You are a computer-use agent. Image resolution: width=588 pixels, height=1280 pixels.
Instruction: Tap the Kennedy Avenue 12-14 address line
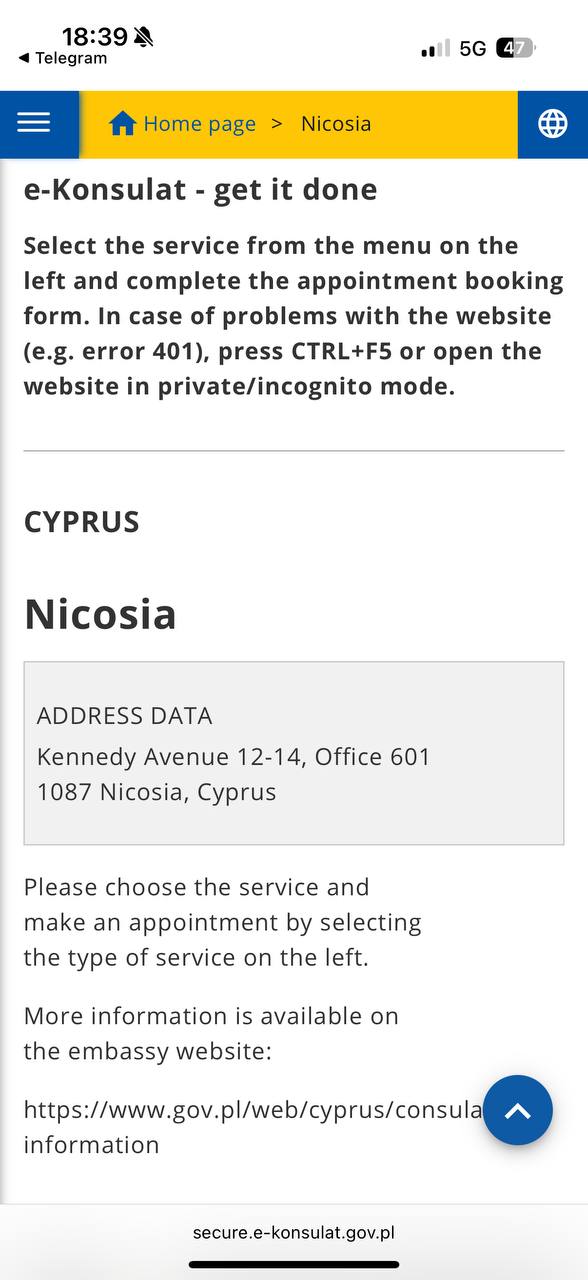pyautogui.click(x=233, y=757)
